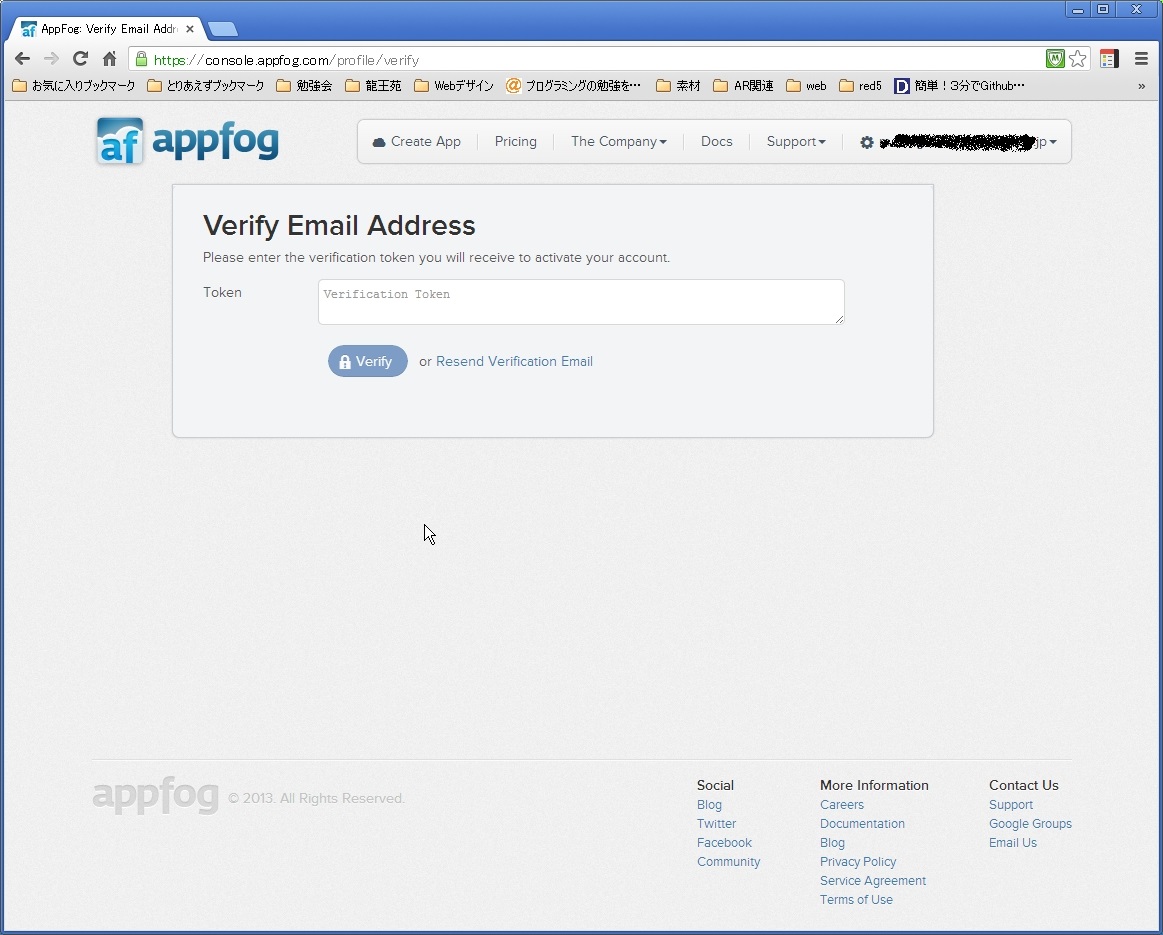Click the Verify button

click(368, 361)
